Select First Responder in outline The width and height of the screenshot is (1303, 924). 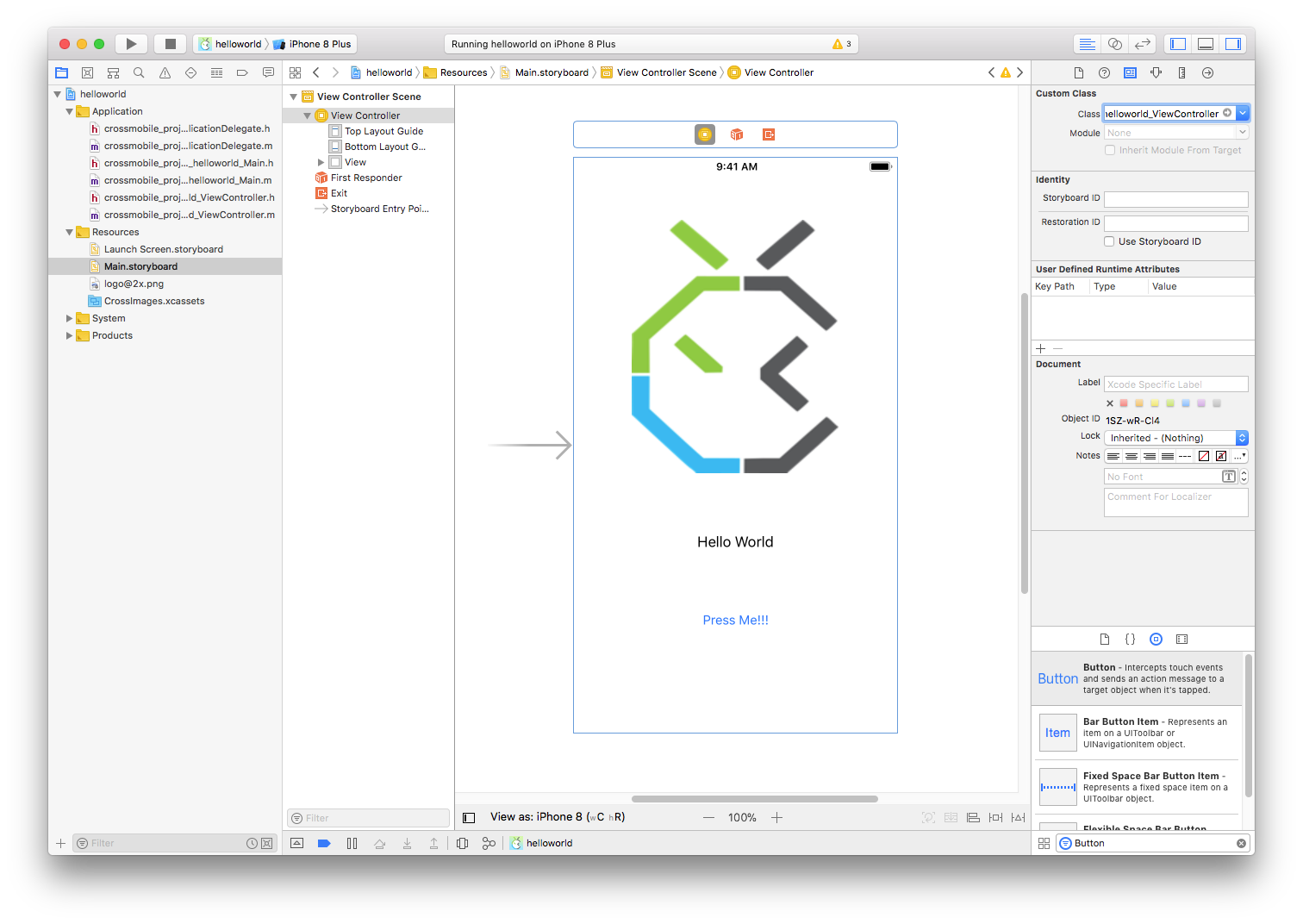pos(366,178)
